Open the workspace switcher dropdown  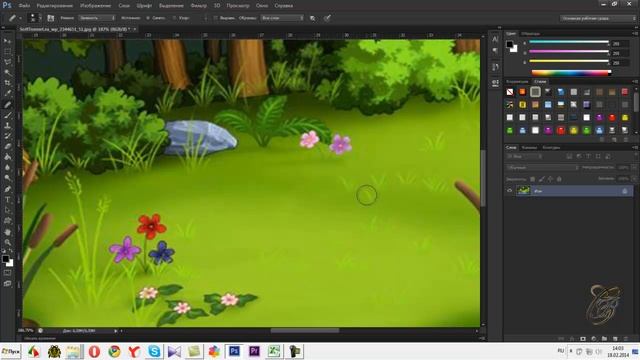pyautogui.click(x=598, y=18)
